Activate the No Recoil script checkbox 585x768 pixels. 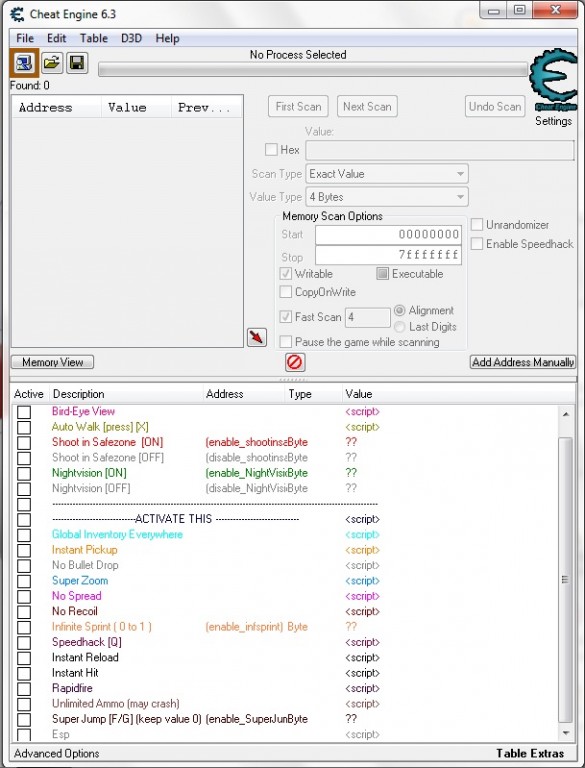click(24, 612)
